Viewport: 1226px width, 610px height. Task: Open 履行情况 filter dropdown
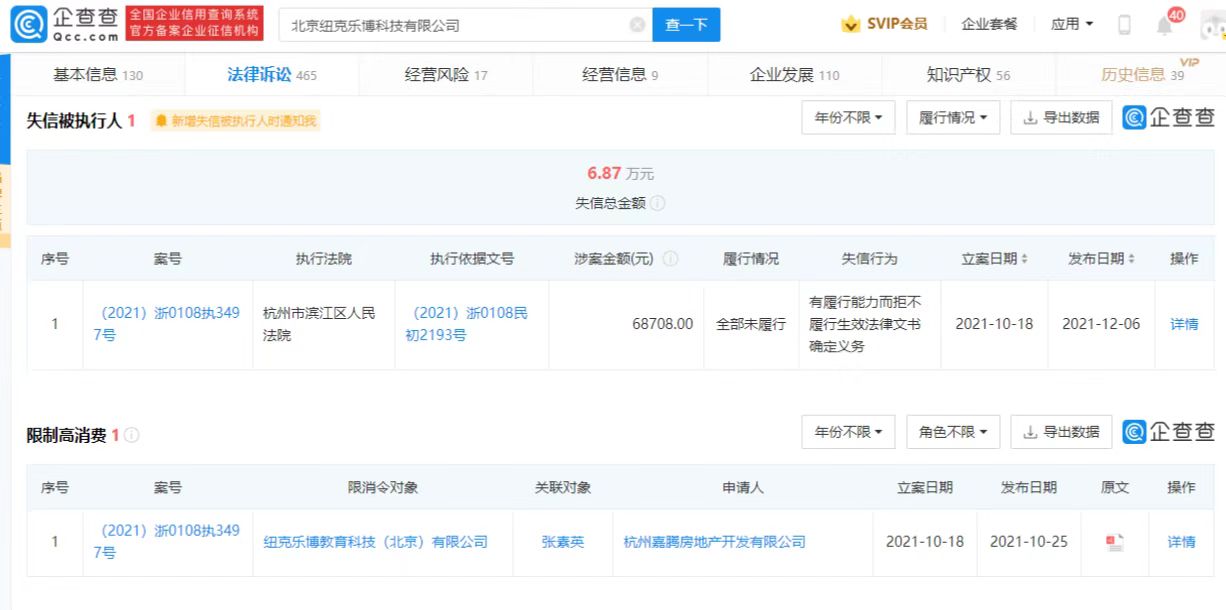click(952, 118)
